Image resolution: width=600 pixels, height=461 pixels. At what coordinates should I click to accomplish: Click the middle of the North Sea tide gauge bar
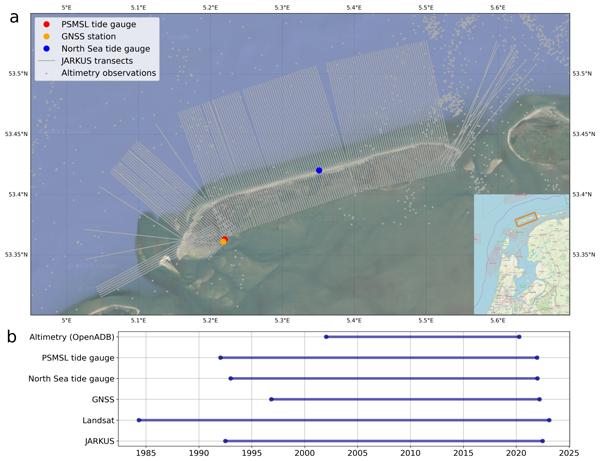coord(384,378)
